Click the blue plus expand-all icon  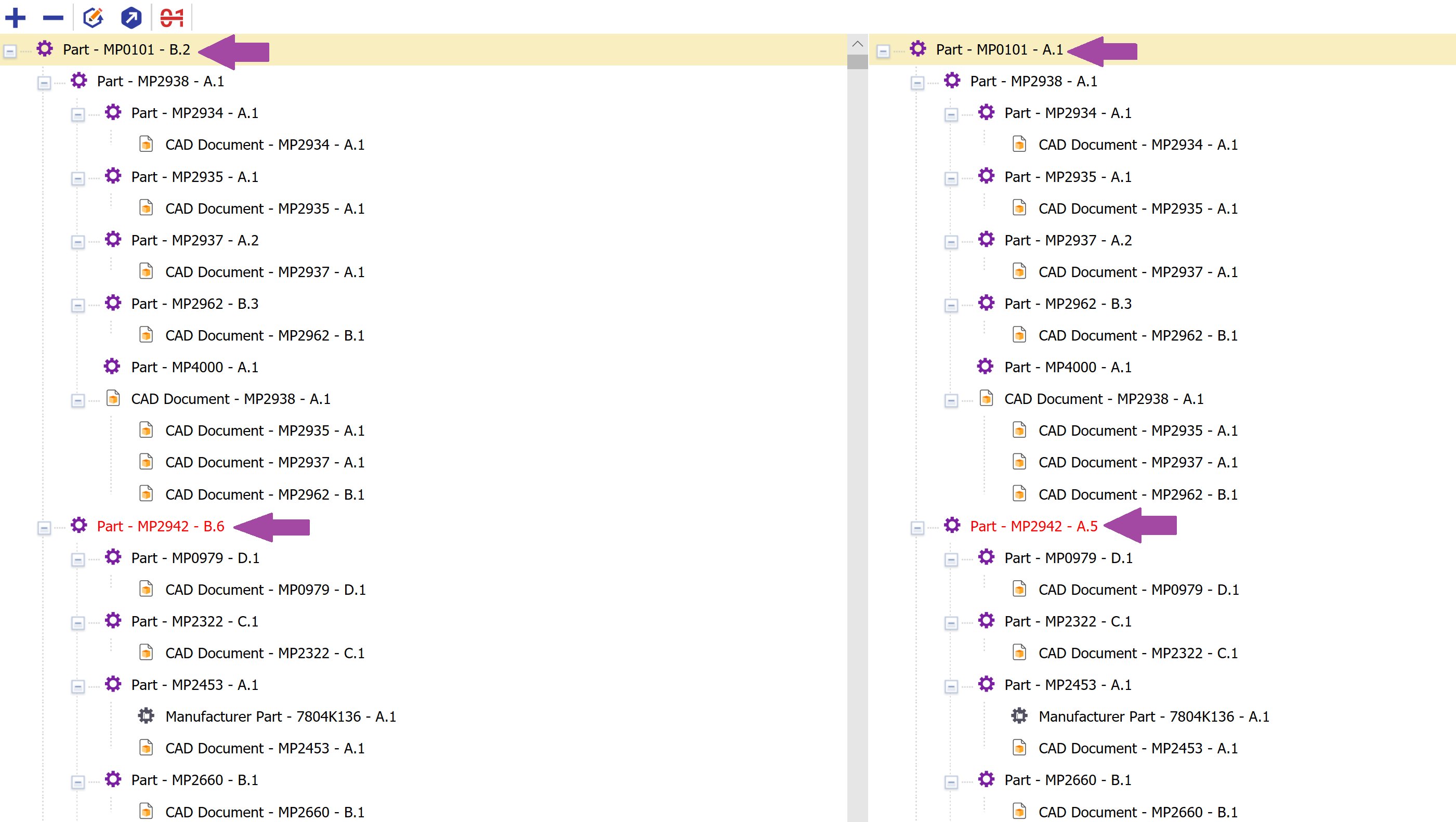[x=15, y=18]
